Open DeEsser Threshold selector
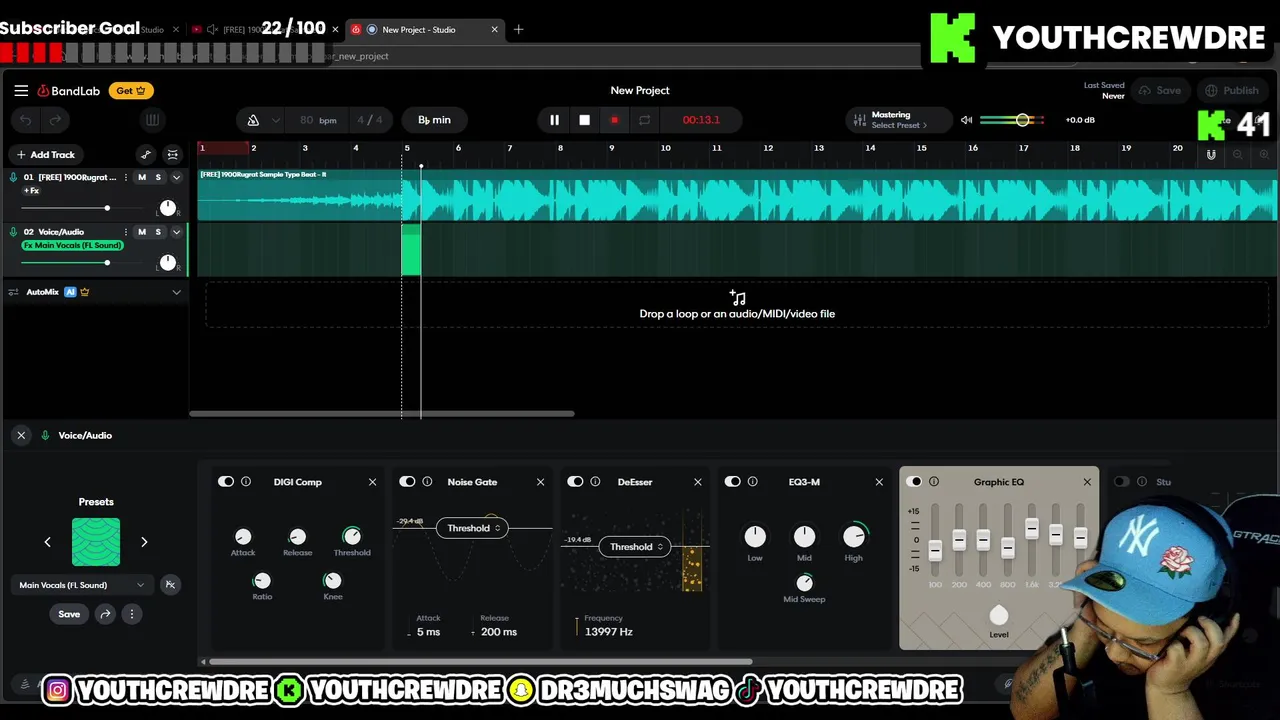 pyautogui.click(x=637, y=547)
